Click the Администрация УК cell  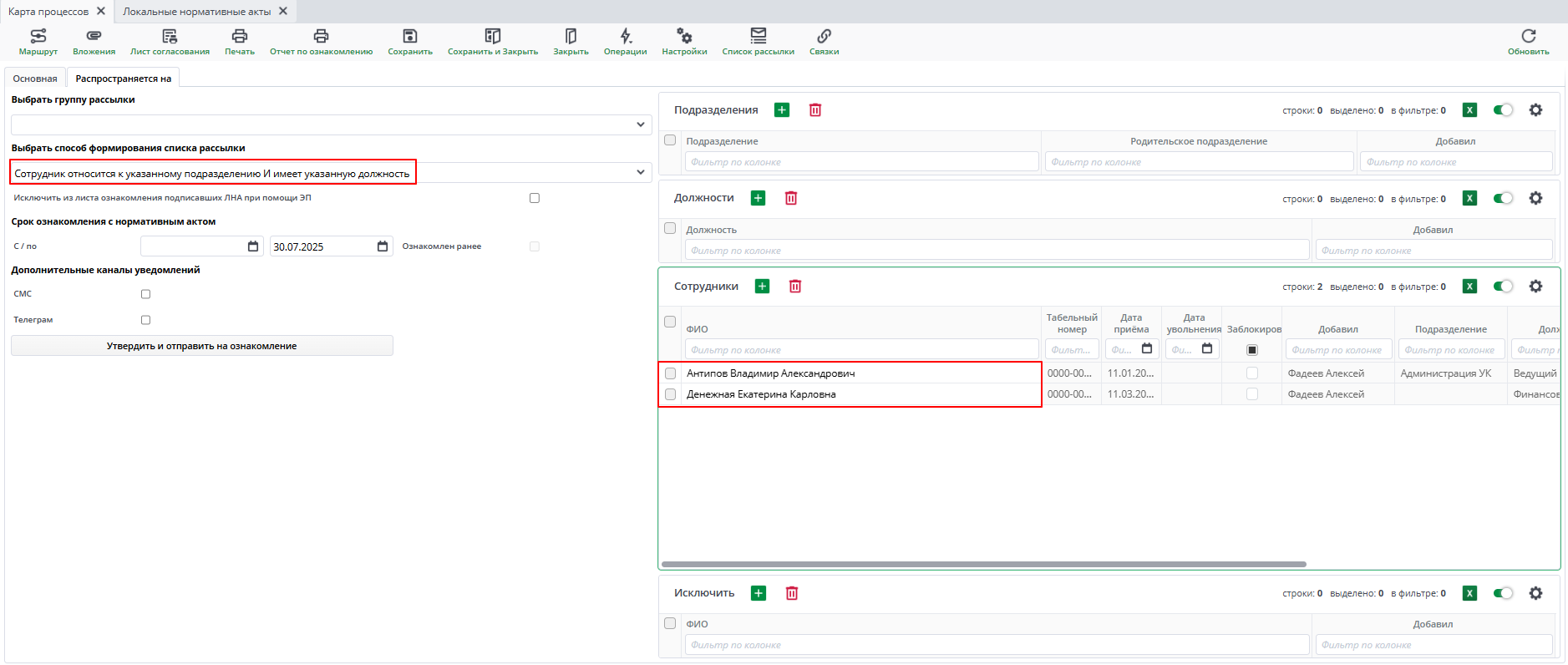coord(1450,373)
